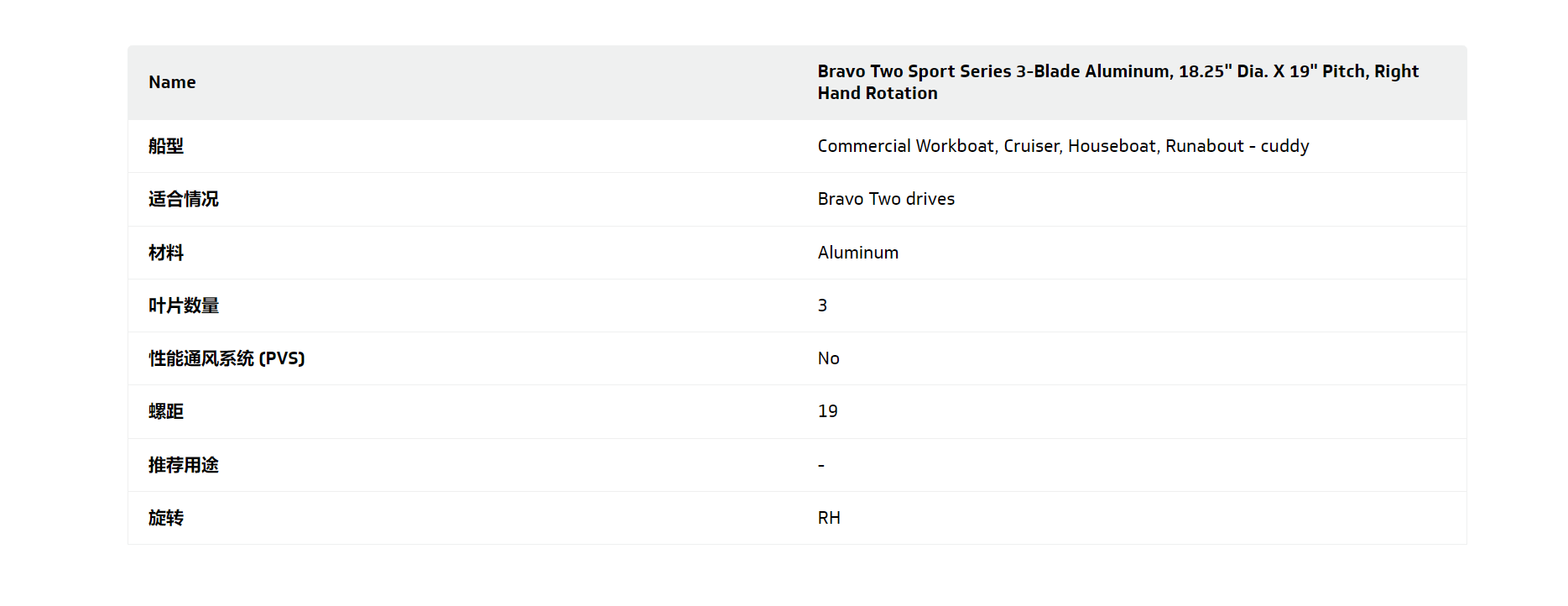Click 'Aluminum' value in the 材料 row
The width and height of the screenshot is (1568, 606).
pos(858,253)
